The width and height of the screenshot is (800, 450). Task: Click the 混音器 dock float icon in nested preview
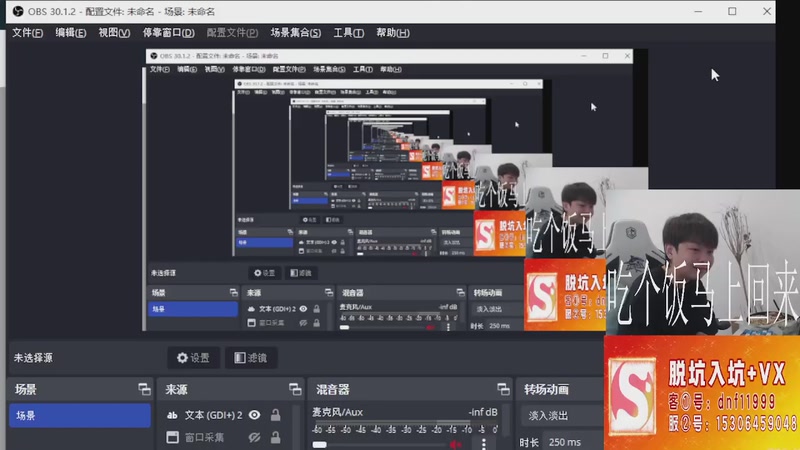[460, 292]
